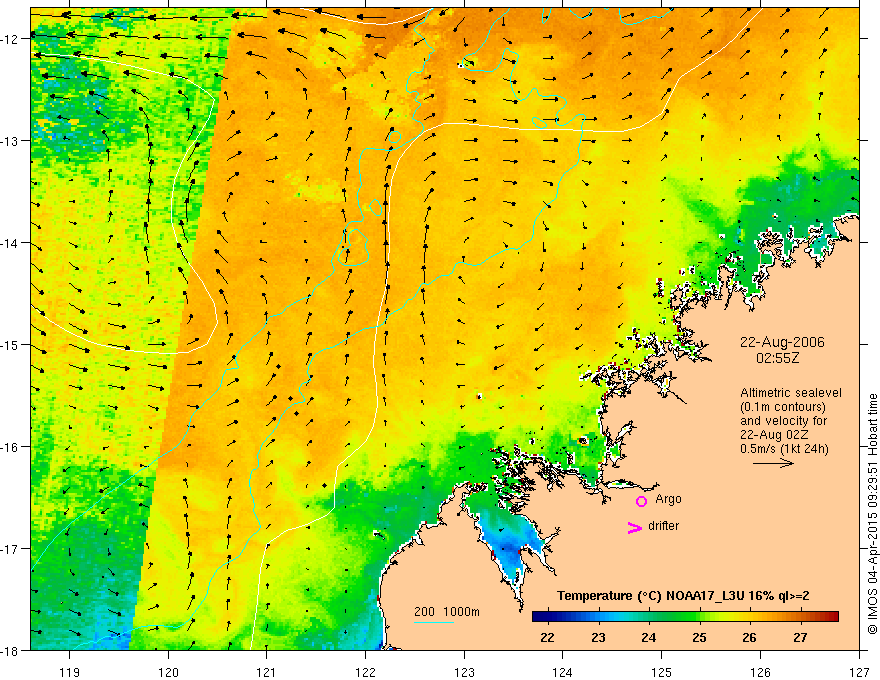Click the IMOS copyright timestamp text
Image resolution: width=880 pixels, height=680 pixels.
pyautogui.click(x=872, y=514)
